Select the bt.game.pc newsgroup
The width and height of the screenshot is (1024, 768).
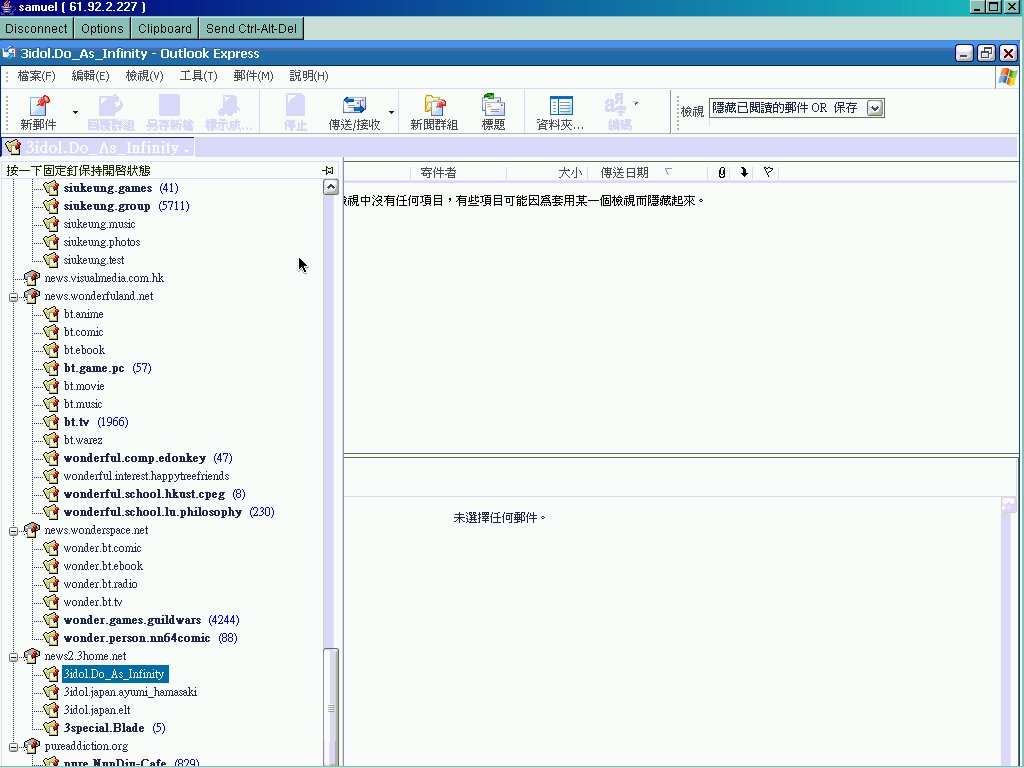[94, 368]
